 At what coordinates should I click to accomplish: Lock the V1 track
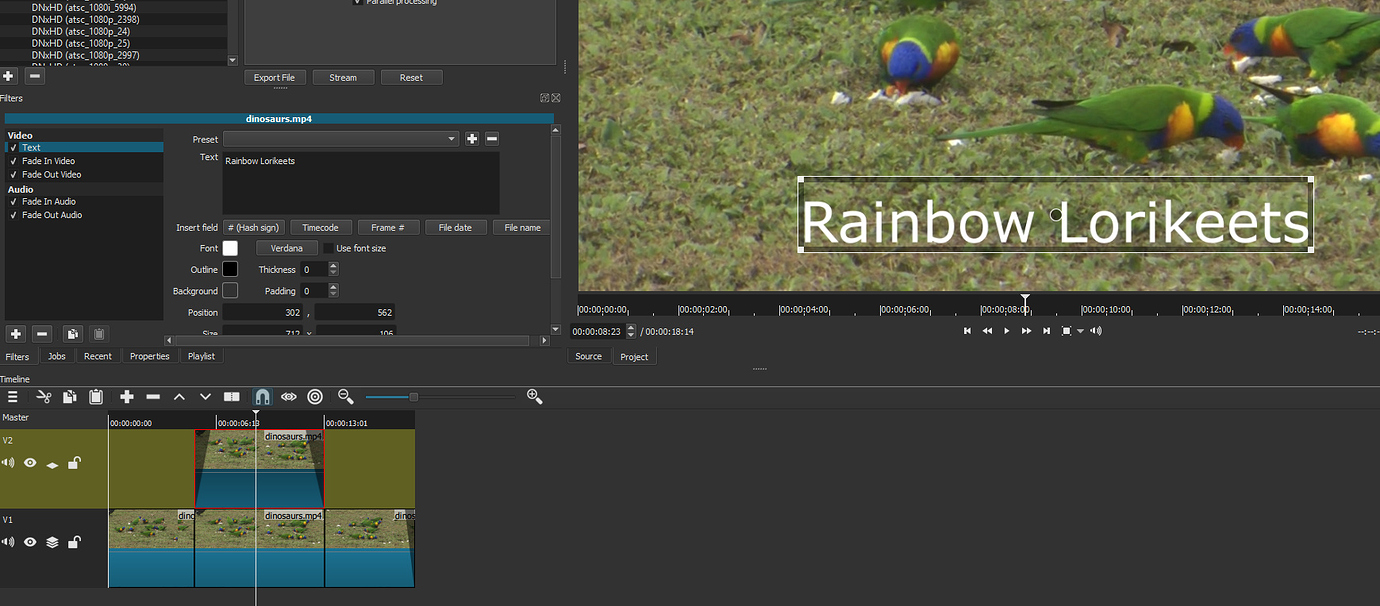[74, 541]
